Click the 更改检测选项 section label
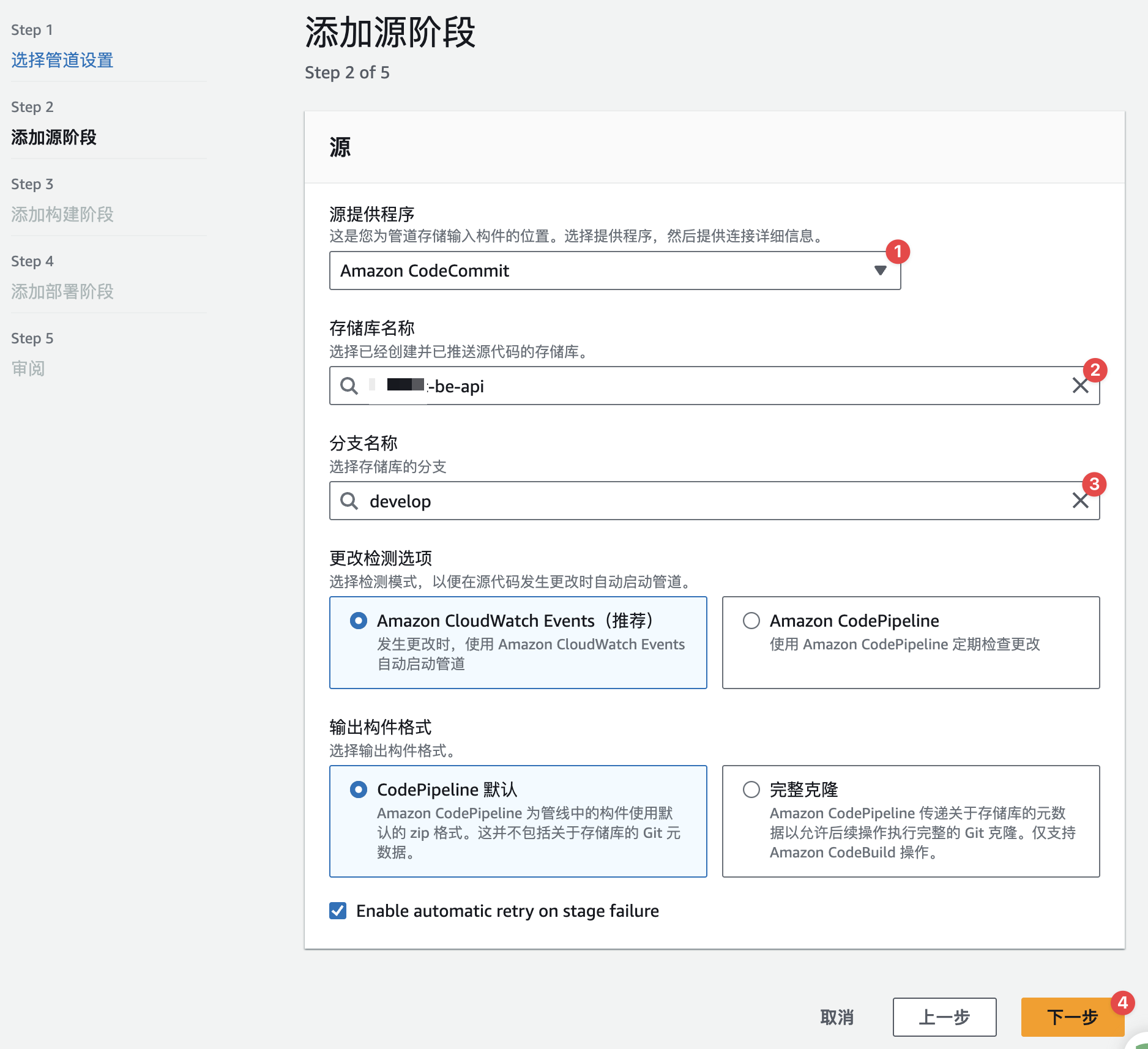Image resolution: width=1148 pixels, height=1049 pixels. [x=381, y=558]
